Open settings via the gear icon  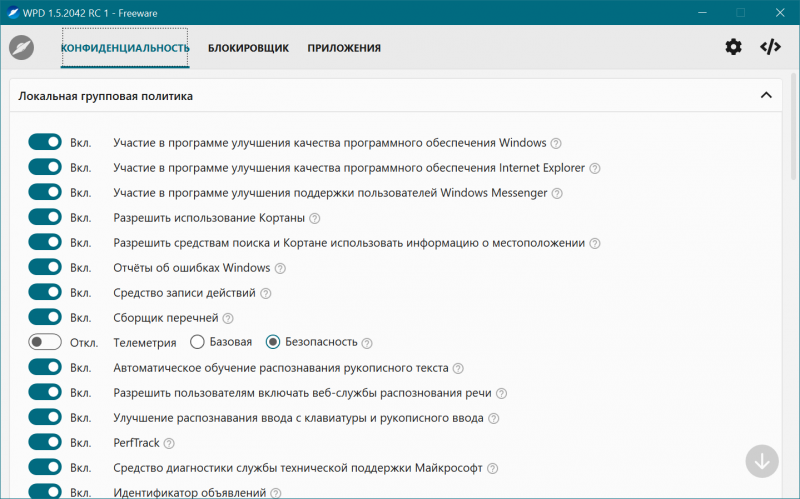[734, 47]
